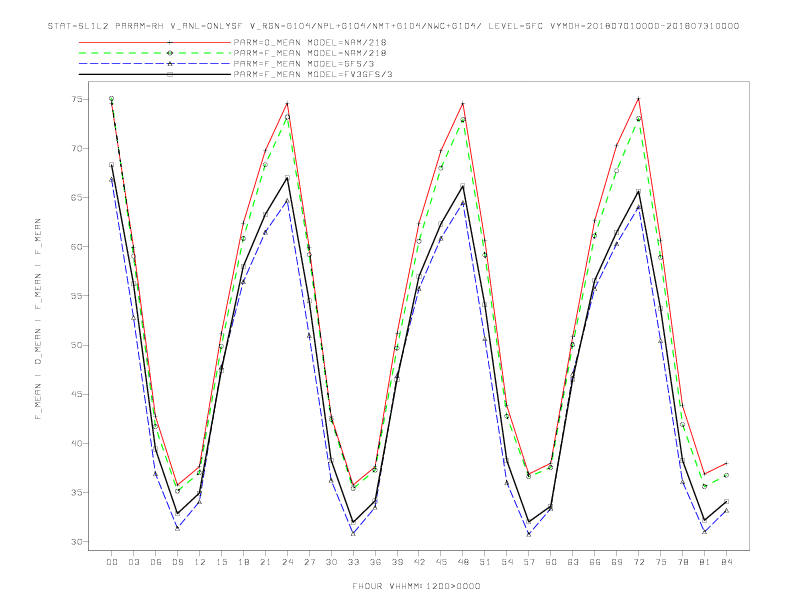Screen dimensions: 792x612
Task: Click y-axis tick label 55
Action: 76,296
